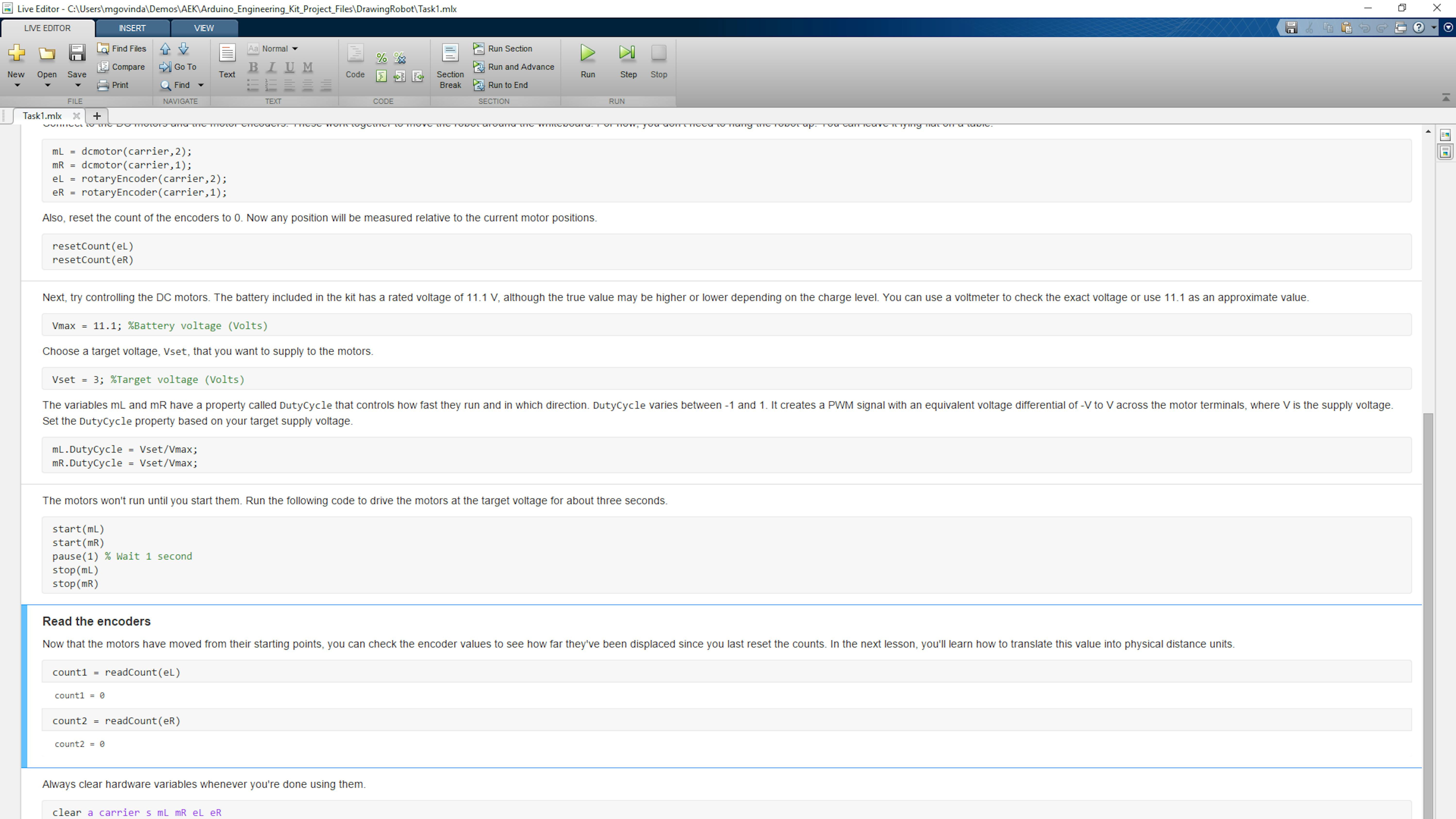
Task: Switch to the VIEW tab
Action: pyautogui.click(x=204, y=28)
